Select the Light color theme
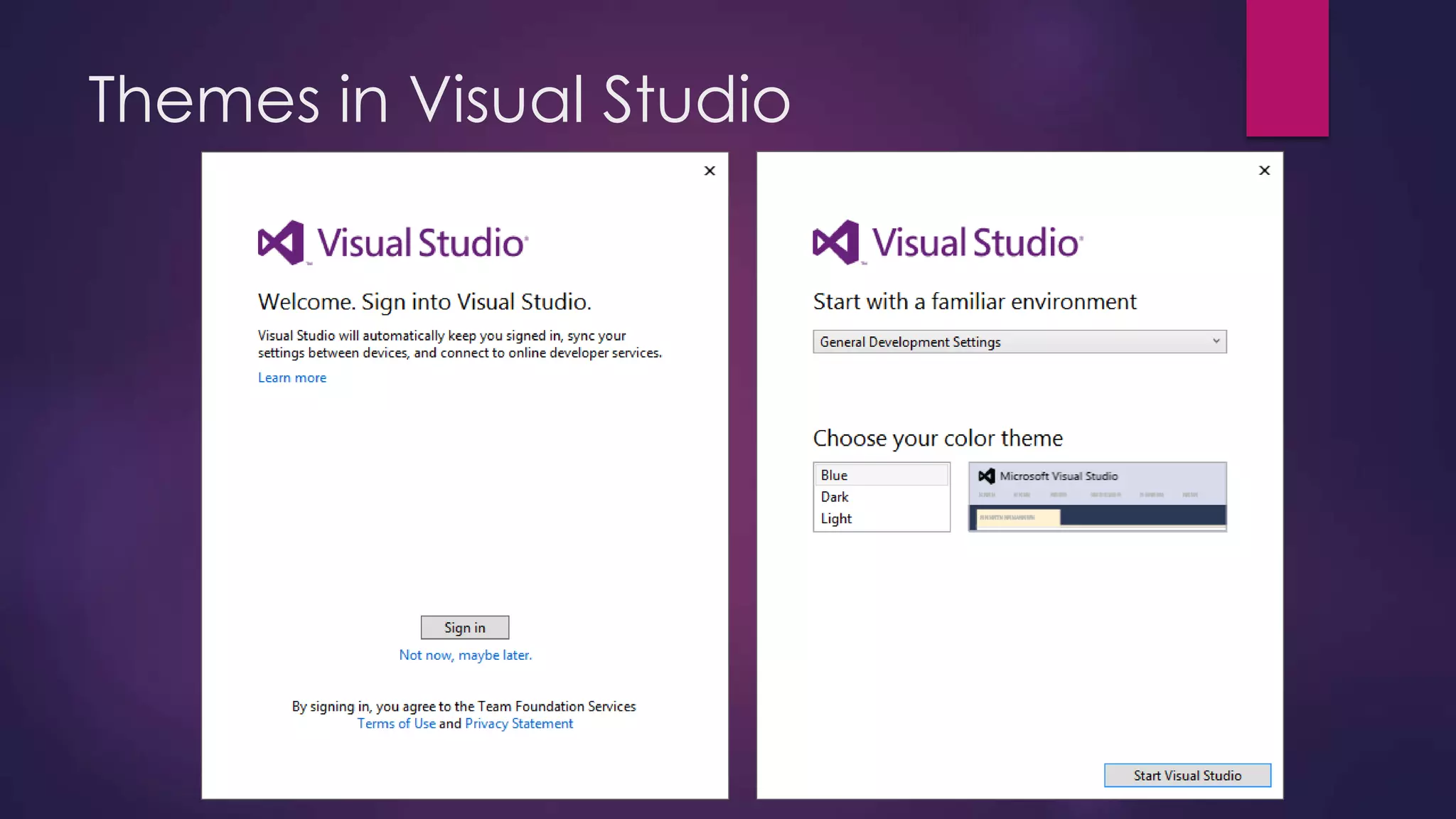1456x819 pixels. pos(882,518)
